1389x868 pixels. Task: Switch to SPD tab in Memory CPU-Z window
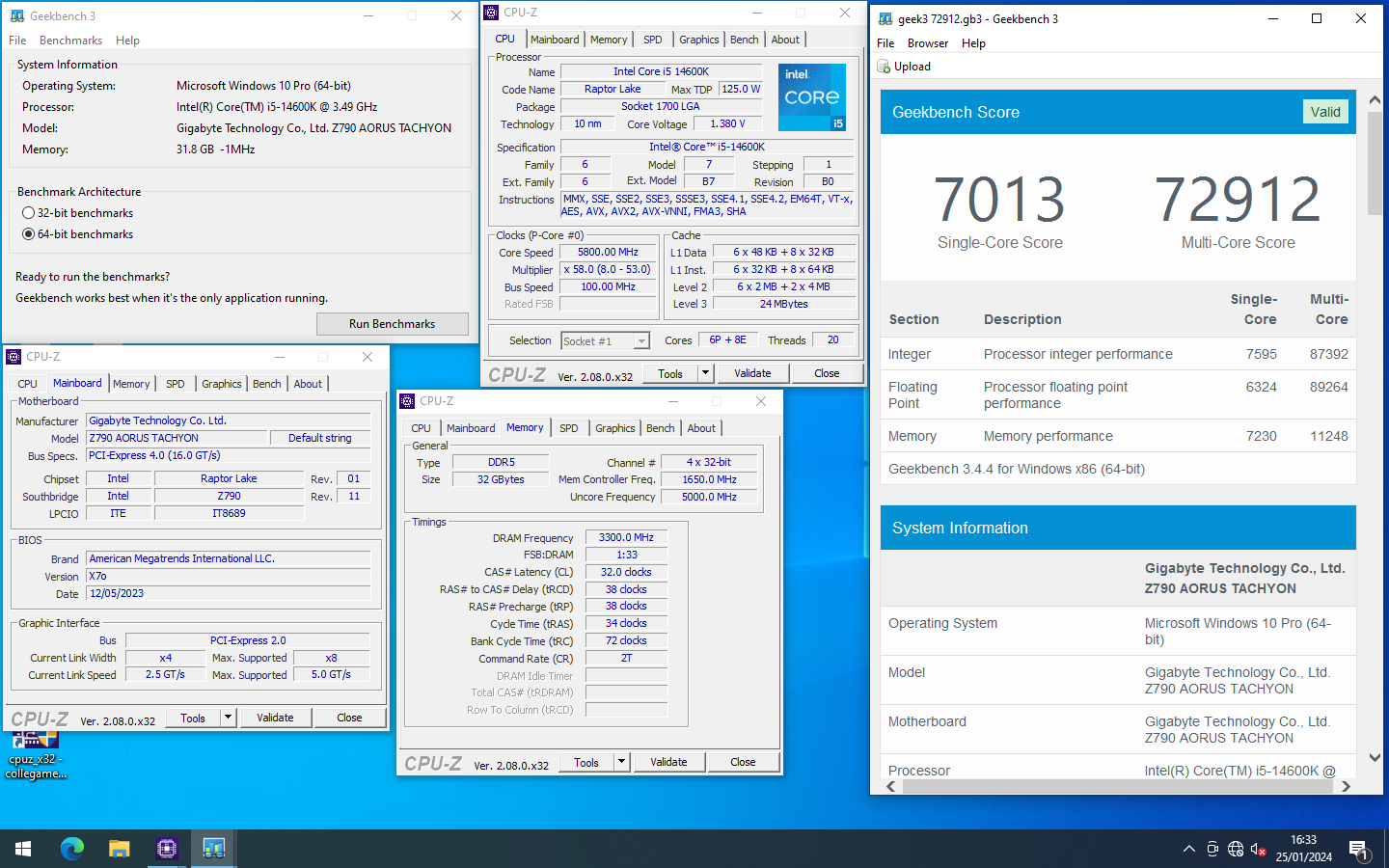click(569, 428)
